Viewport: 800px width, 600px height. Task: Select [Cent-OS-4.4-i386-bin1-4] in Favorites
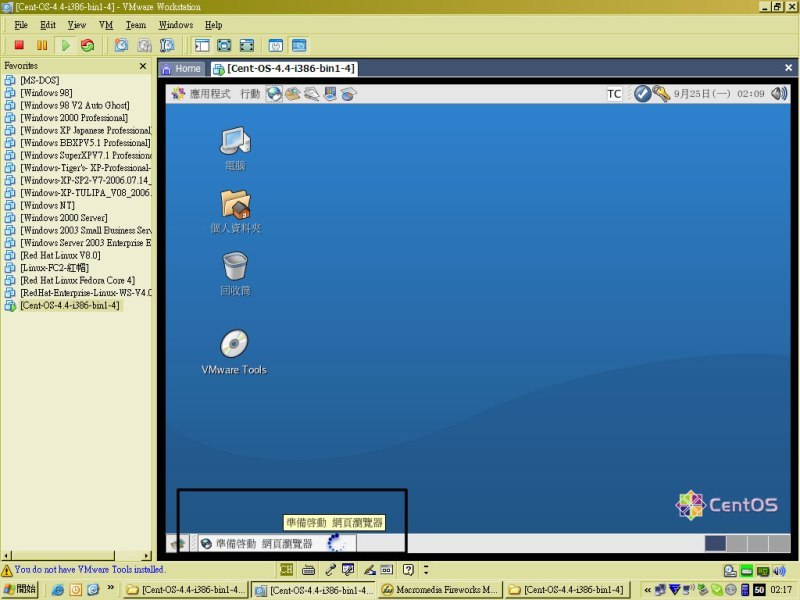[62, 305]
